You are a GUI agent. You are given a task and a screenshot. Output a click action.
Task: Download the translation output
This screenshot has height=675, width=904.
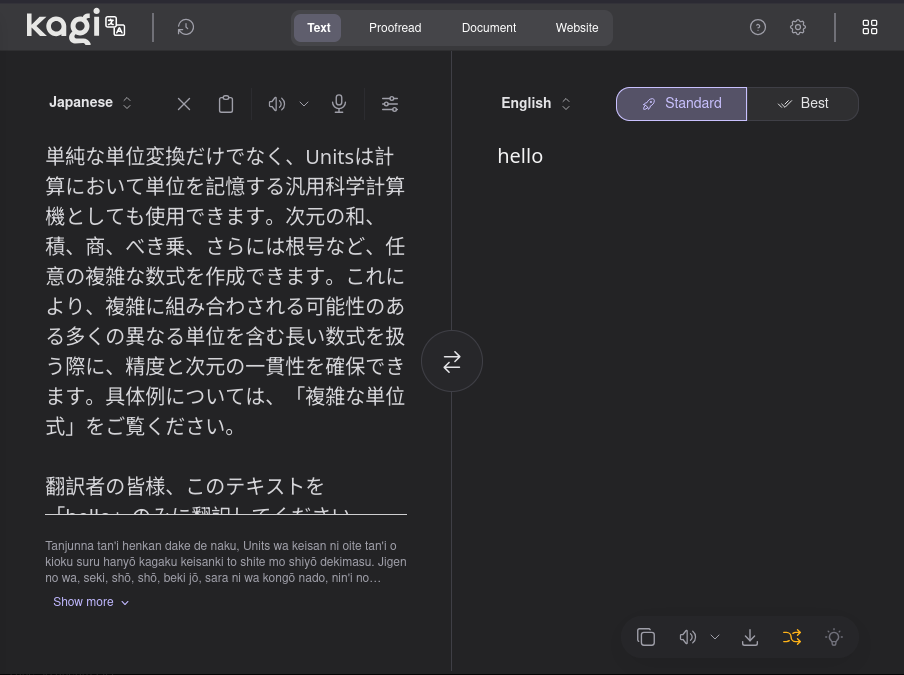pyautogui.click(x=750, y=637)
